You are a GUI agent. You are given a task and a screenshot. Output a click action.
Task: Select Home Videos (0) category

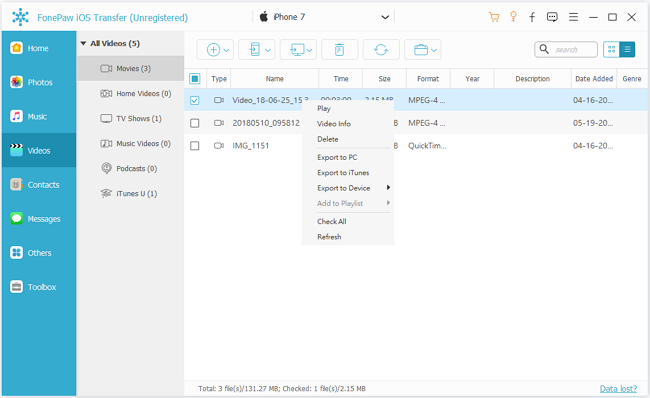(x=130, y=93)
